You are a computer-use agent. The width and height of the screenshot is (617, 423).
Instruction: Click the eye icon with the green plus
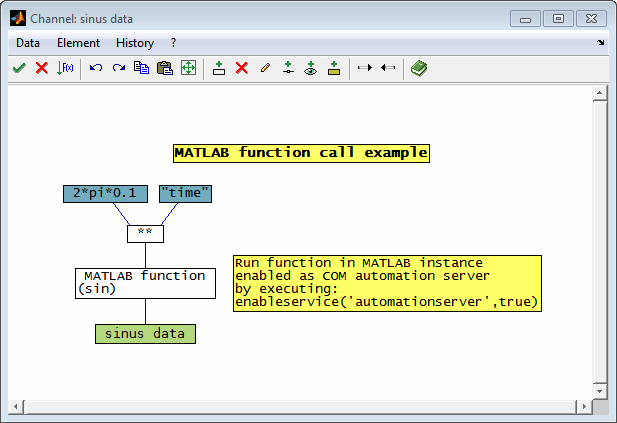[x=311, y=68]
